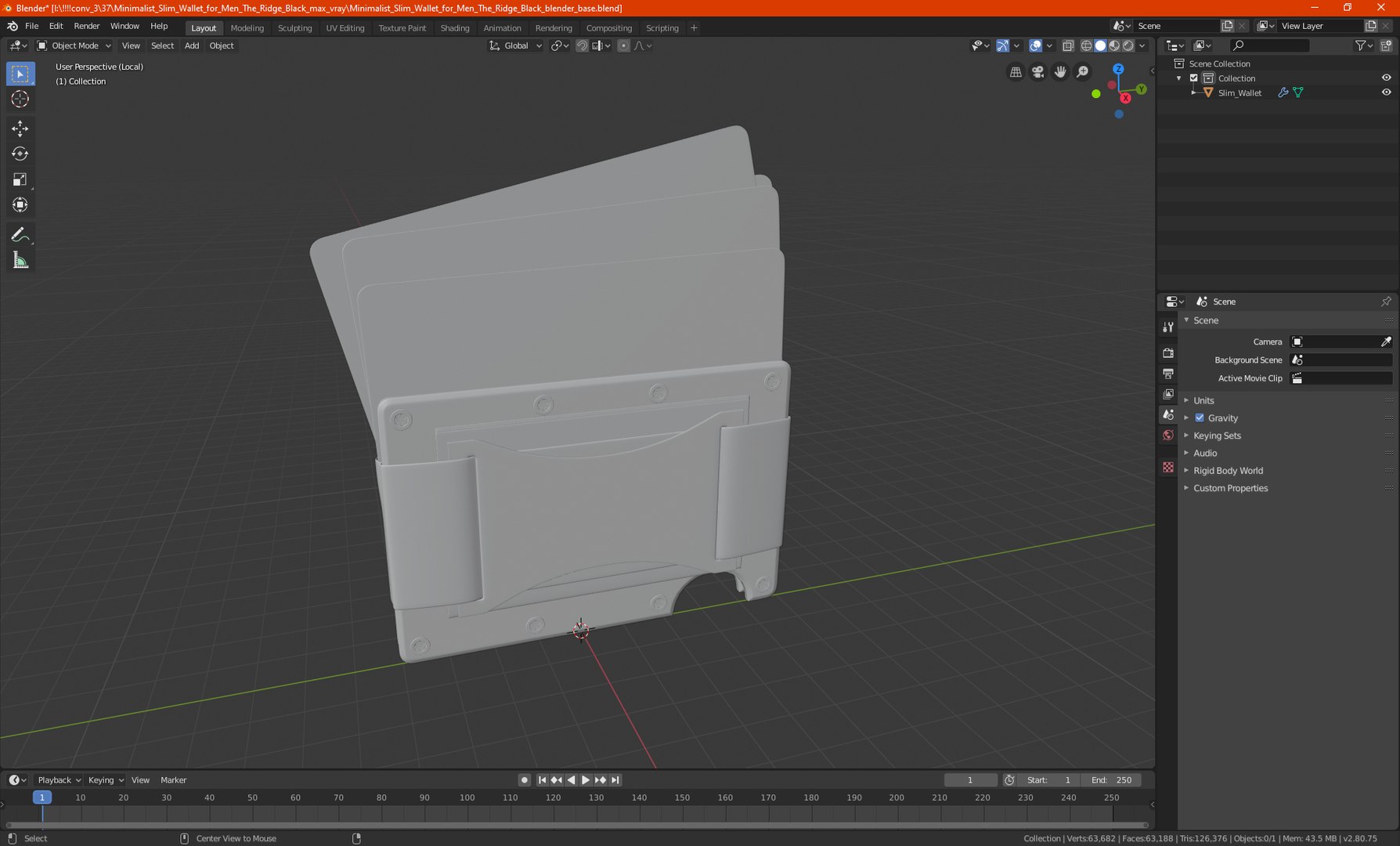Toggle snapping magnet in header
The height and width of the screenshot is (846, 1400).
click(x=582, y=45)
